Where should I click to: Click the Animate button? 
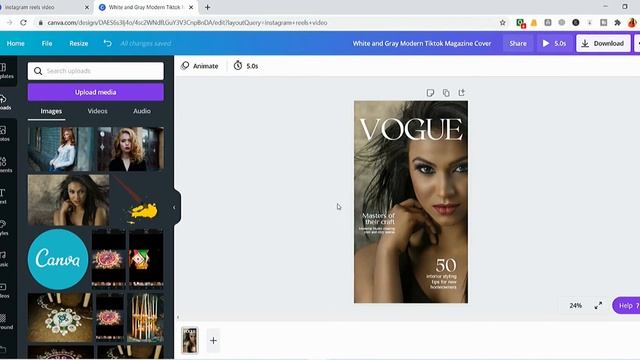tap(200, 66)
